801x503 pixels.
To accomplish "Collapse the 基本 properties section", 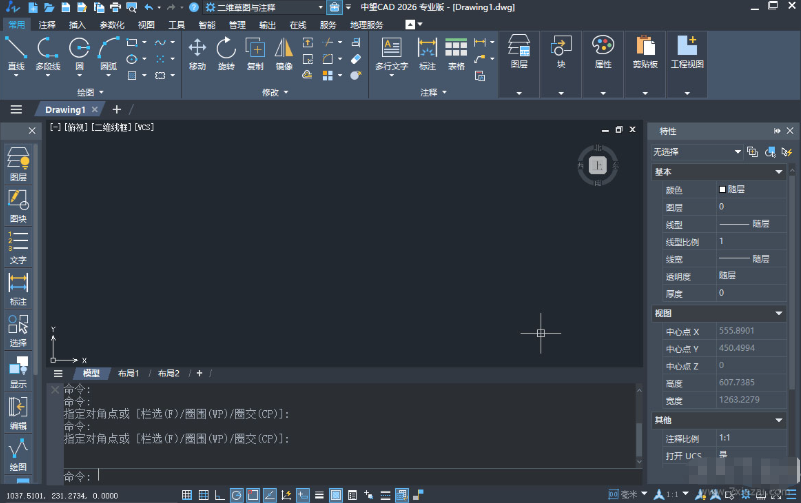I will point(779,172).
